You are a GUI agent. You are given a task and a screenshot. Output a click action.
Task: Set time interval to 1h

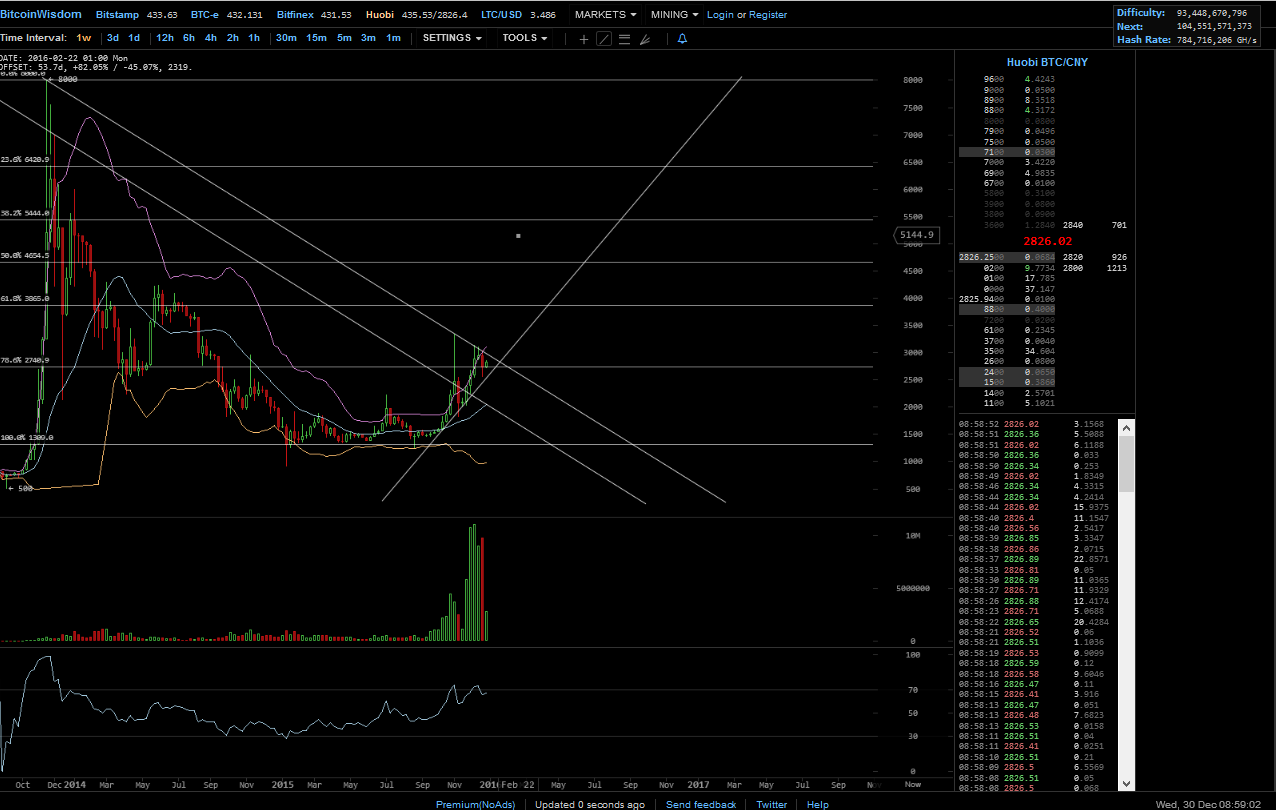pyautogui.click(x=254, y=38)
